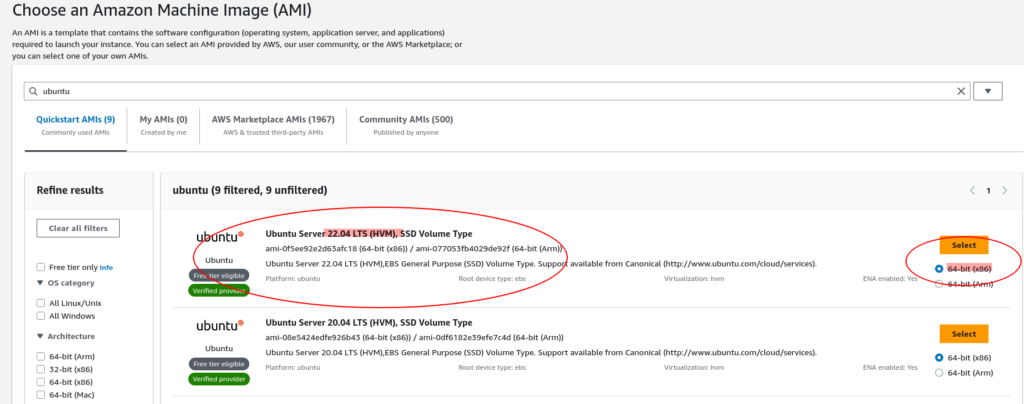The width and height of the screenshot is (1024, 404).
Task: Check 64-bit (x86) architecture filter
Action: (41, 382)
